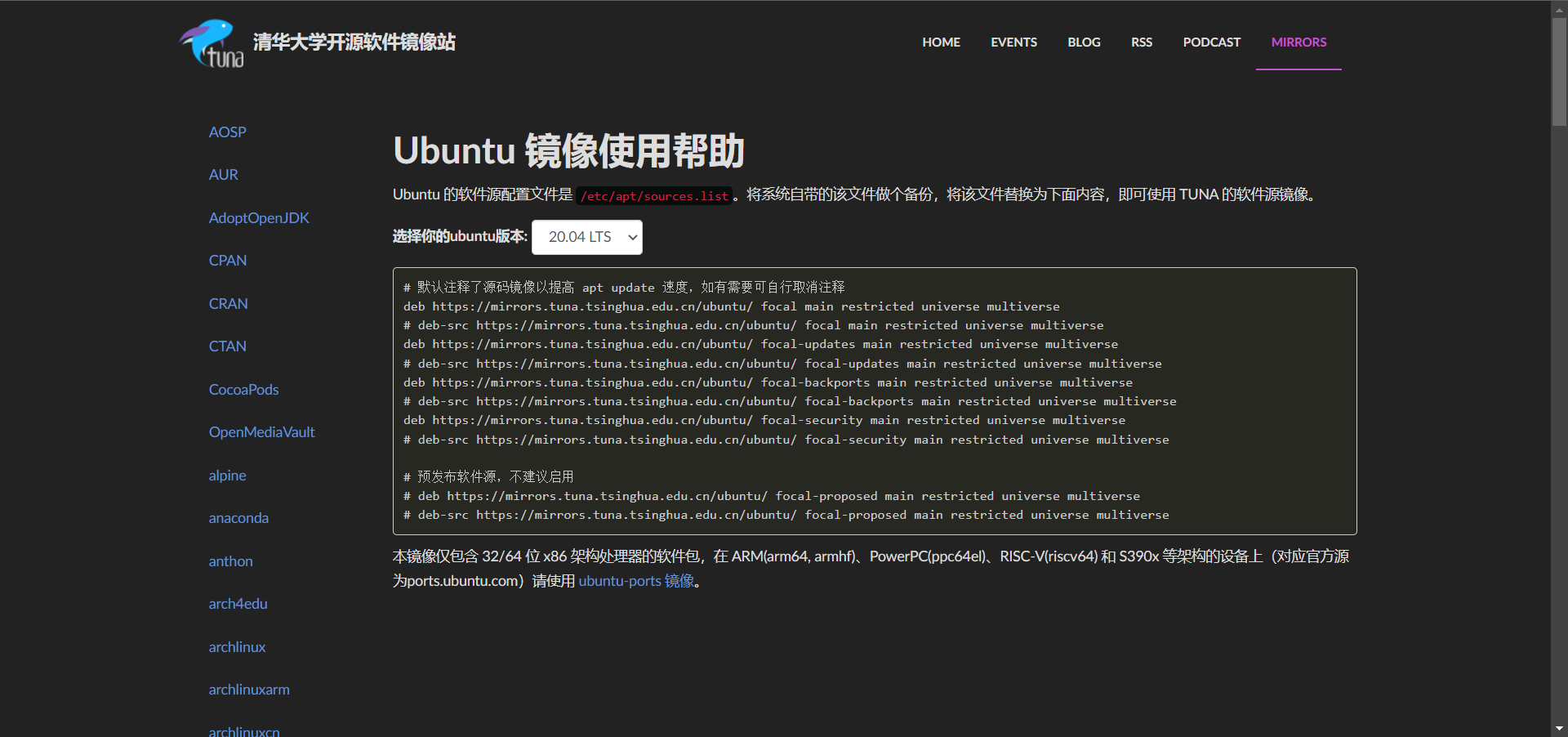Image resolution: width=1568 pixels, height=737 pixels.
Task: Open the Ubuntu version dropdown showing 20.04 LTS
Action: click(587, 237)
